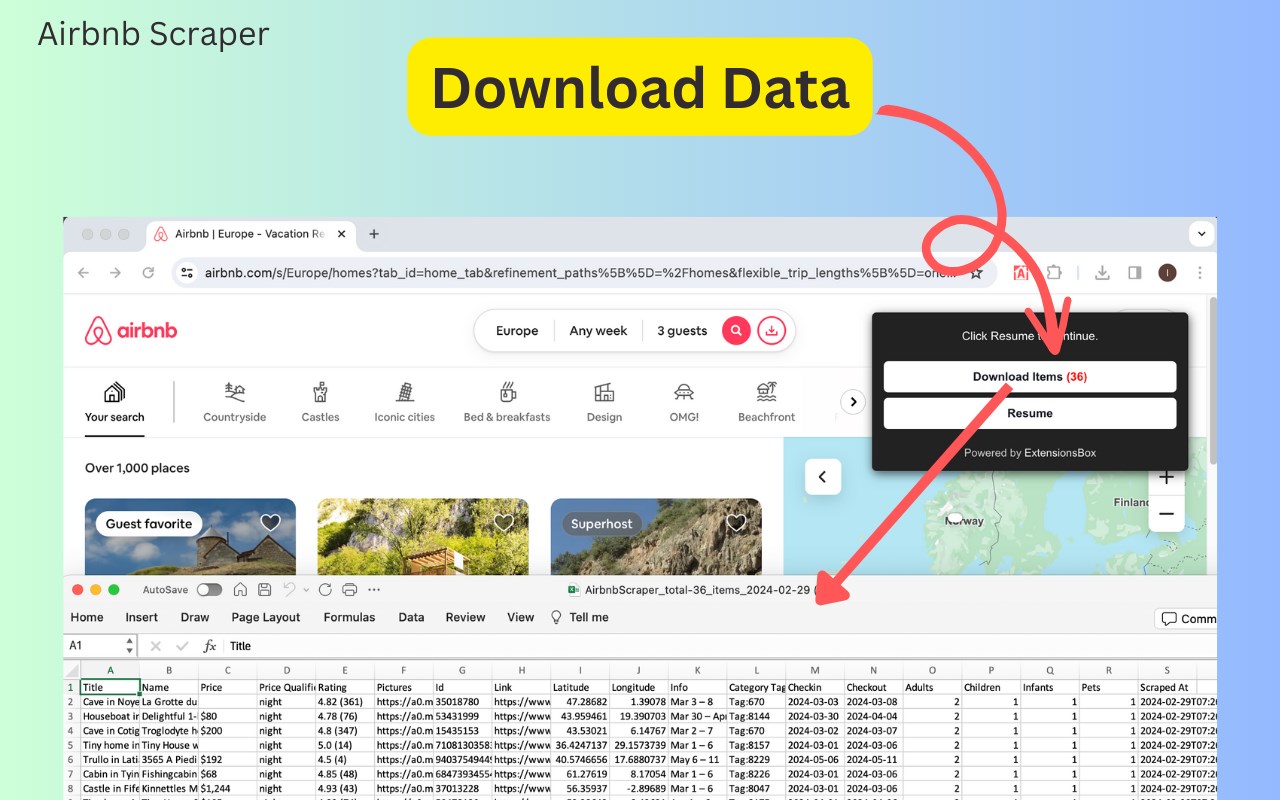Open the Chrome downloads icon
This screenshot has width=1280, height=800.
[x=1102, y=273]
